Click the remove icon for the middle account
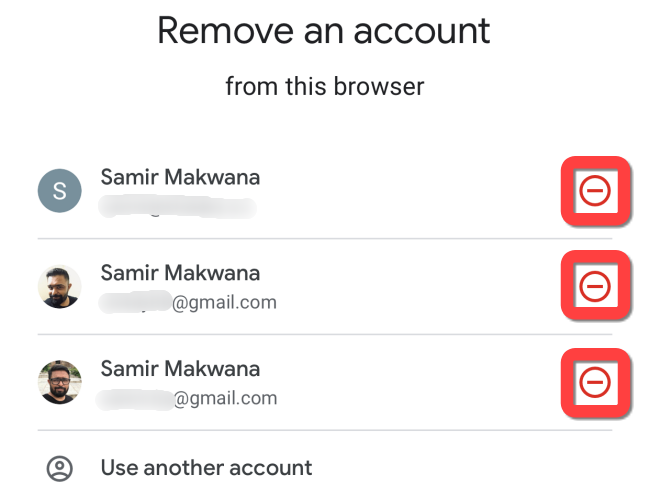650x500 pixels. click(595, 287)
